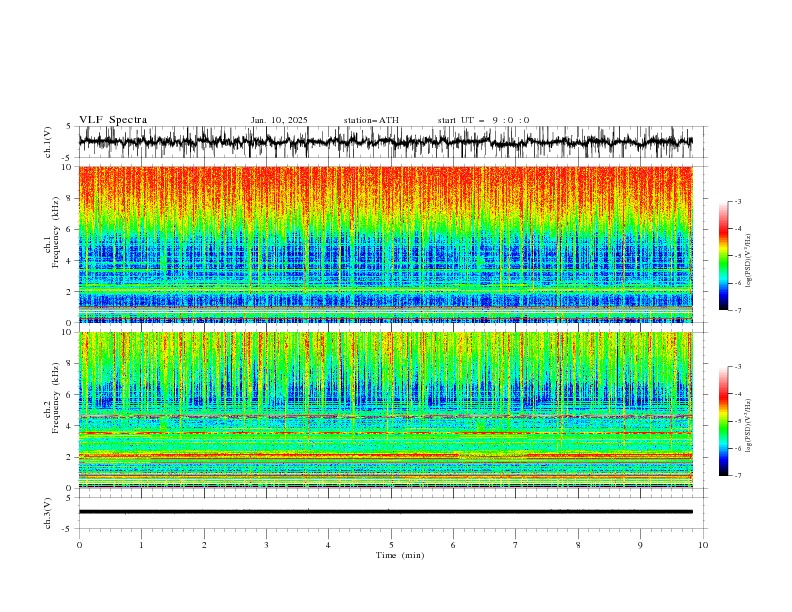Click time axis tick label "3"
Viewport: 792px width, 612px height.
[266, 545]
